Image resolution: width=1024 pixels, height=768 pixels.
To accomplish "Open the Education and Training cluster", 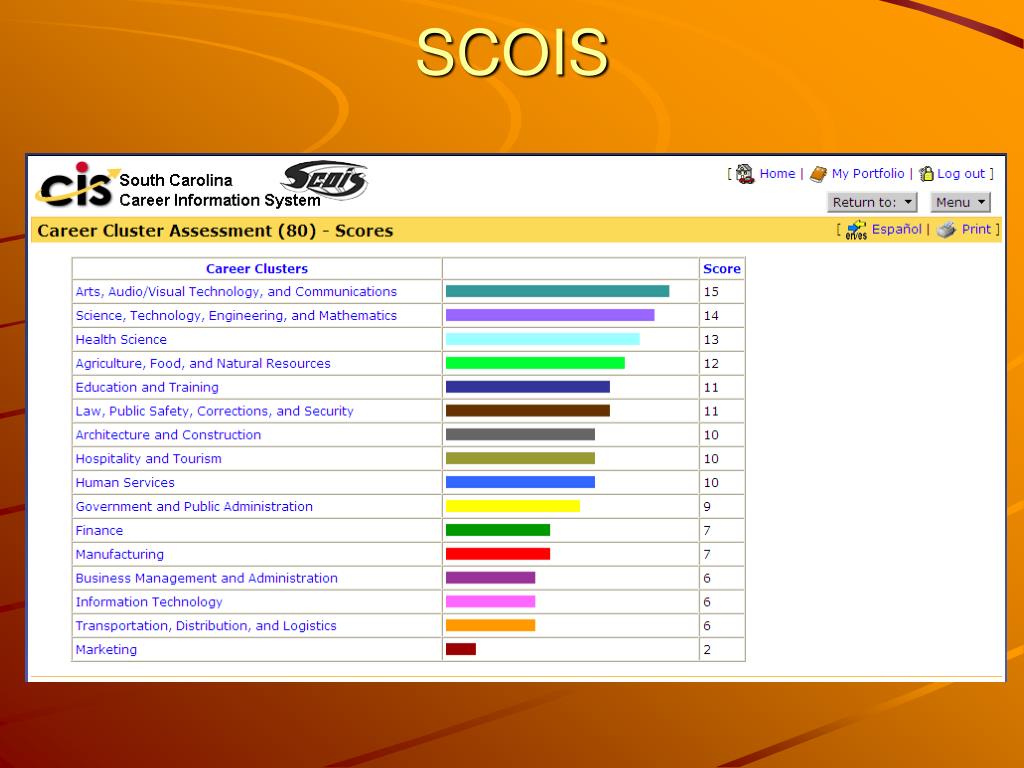I will point(147,387).
